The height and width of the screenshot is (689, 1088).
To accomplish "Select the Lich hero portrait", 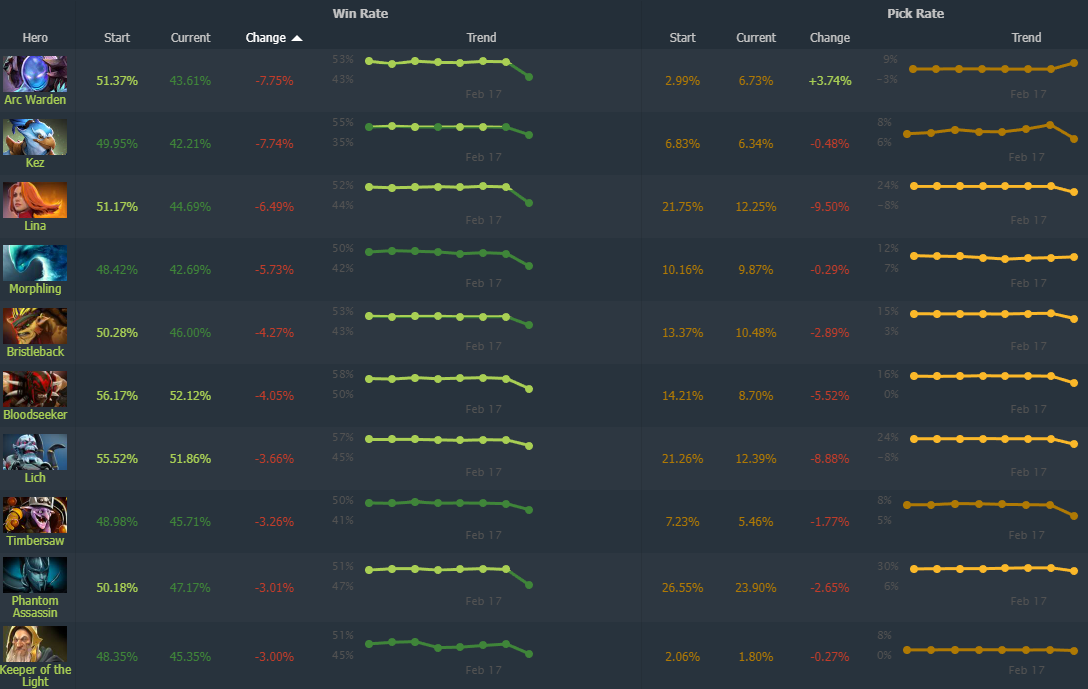I will [35, 451].
